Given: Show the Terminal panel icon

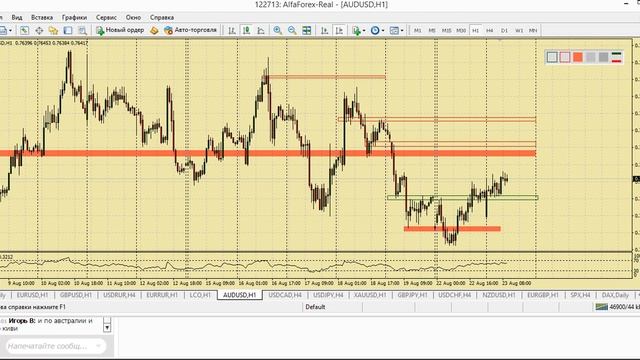Looking at the screenshot, I should point(68,30).
